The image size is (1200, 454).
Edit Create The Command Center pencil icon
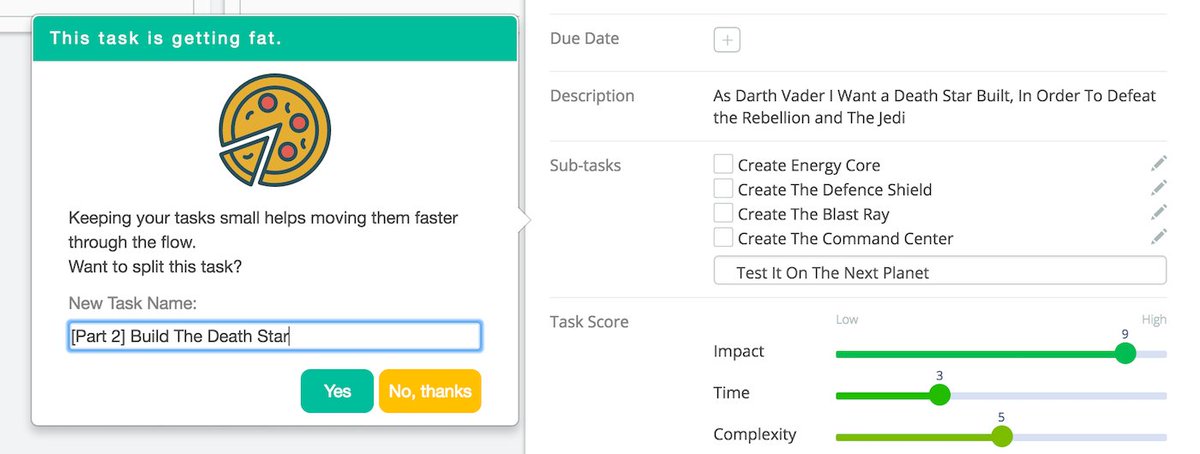1159,237
